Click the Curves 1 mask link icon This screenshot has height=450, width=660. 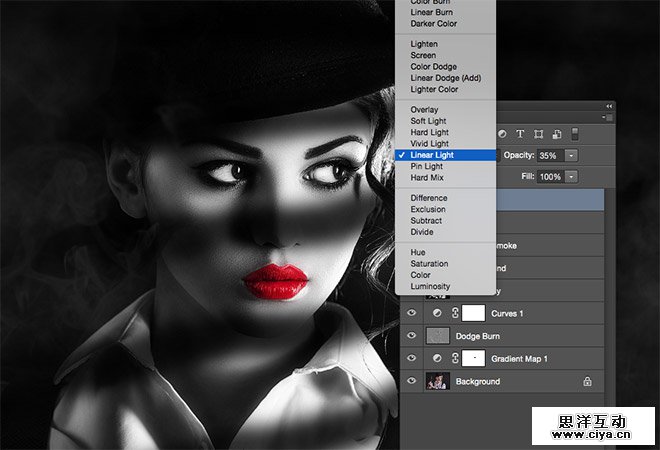456,313
